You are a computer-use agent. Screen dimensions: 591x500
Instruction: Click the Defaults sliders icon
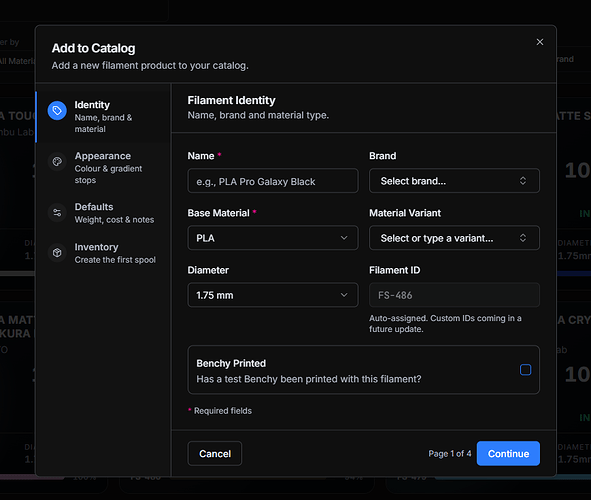(57, 213)
